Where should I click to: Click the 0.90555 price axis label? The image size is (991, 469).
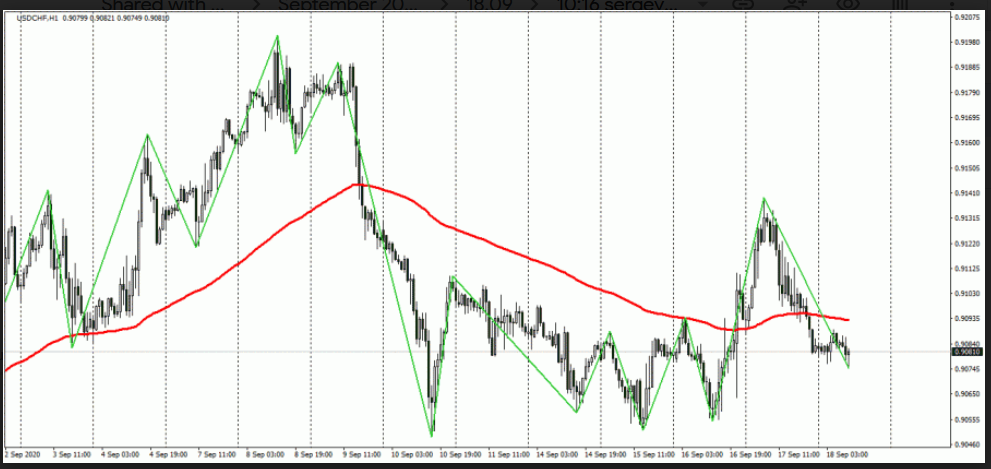(968, 419)
